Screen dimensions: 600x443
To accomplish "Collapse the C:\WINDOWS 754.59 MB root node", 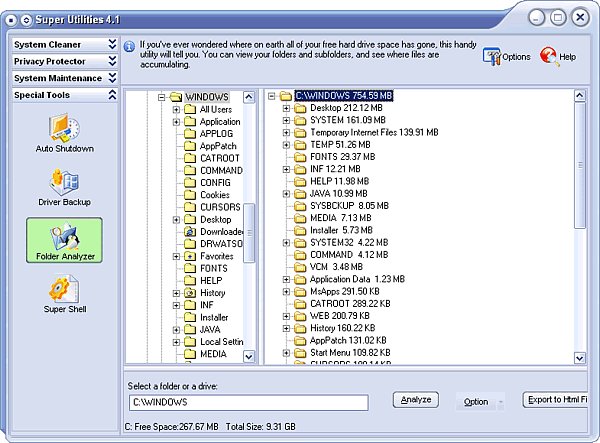I will (x=271, y=96).
